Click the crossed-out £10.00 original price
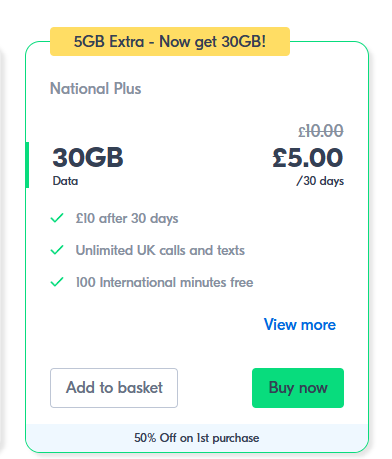 pyautogui.click(x=321, y=131)
